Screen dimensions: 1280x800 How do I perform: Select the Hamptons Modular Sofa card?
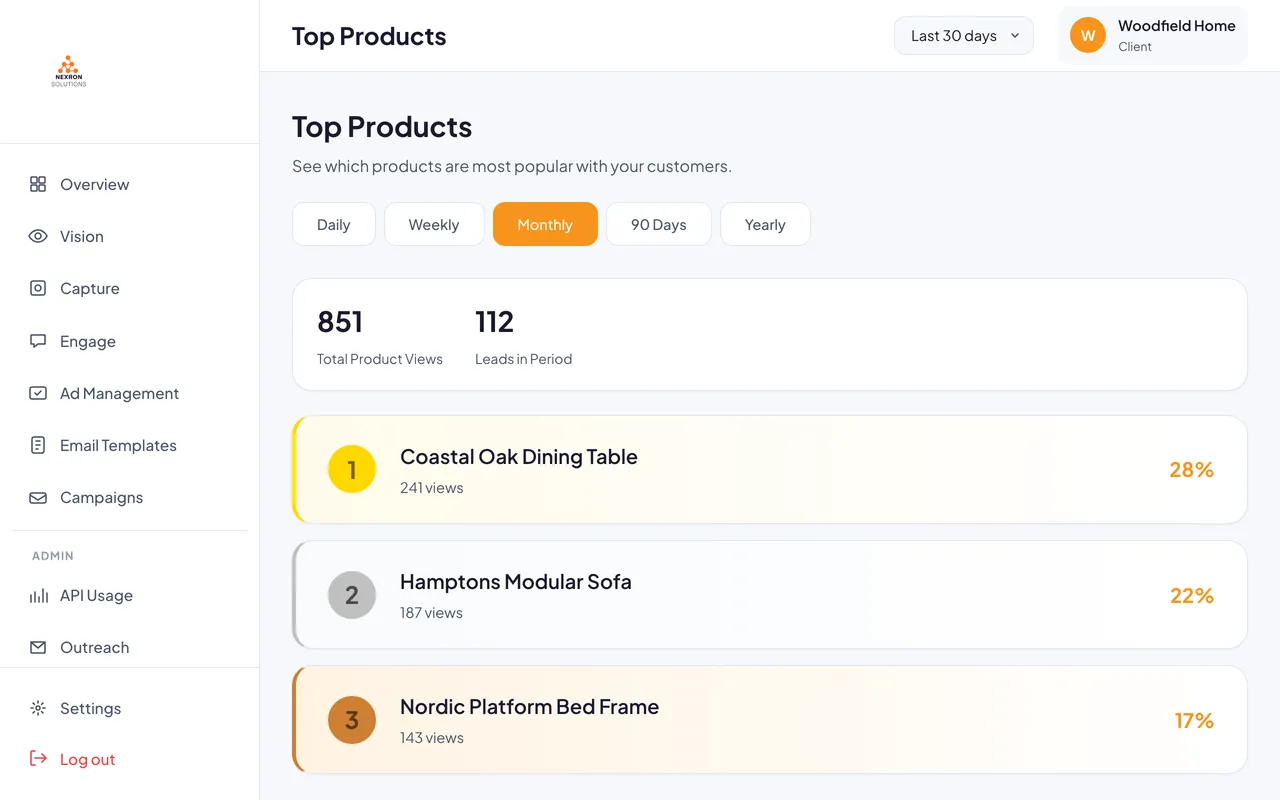click(x=770, y=595)
